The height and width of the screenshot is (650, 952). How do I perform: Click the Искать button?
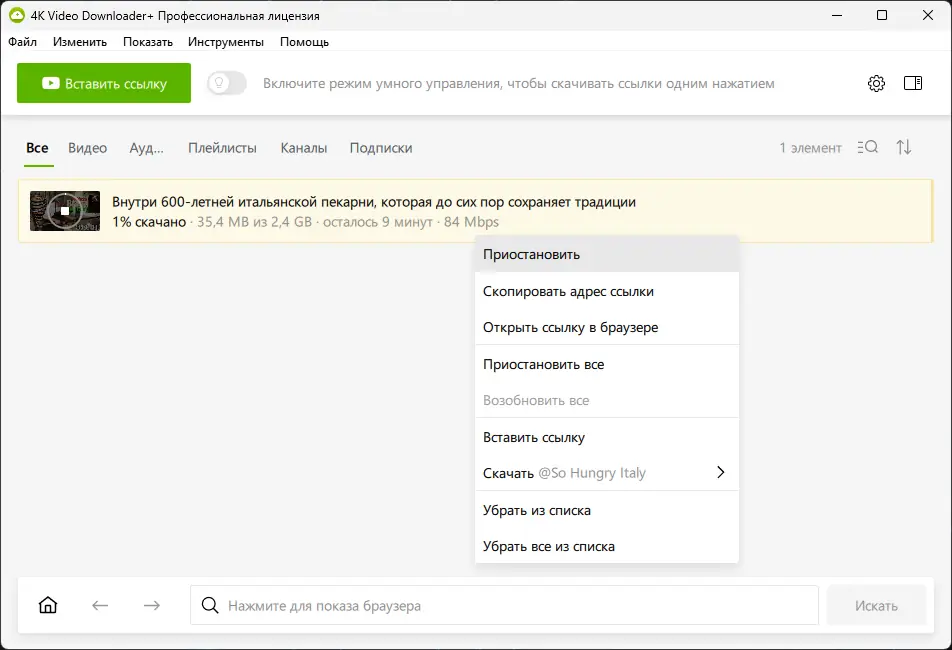(x=876, y=605)
